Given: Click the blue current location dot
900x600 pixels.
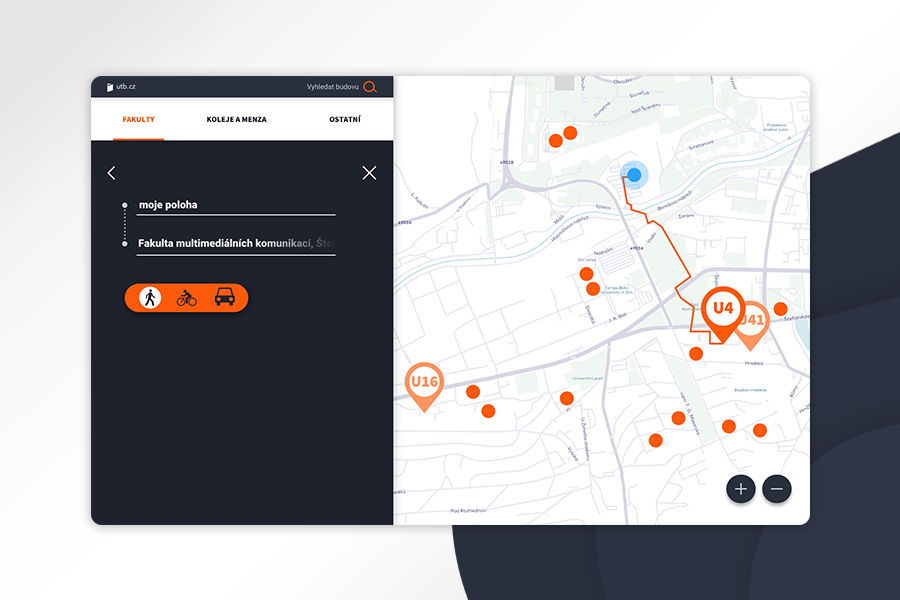Looking at the screenshot, I should [x=634, y=175].
